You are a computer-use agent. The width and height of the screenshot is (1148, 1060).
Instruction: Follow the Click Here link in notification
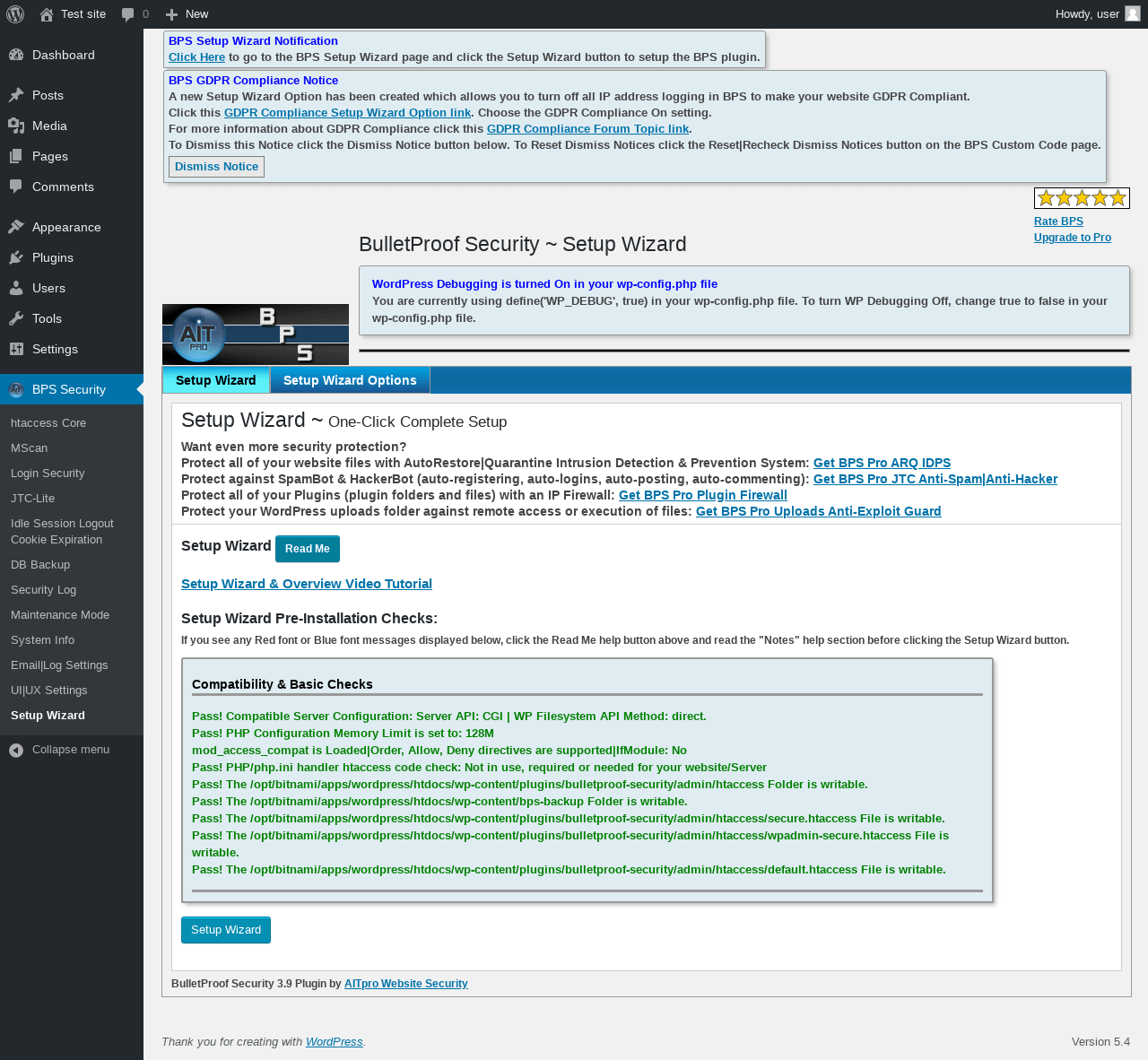(196, 57)
